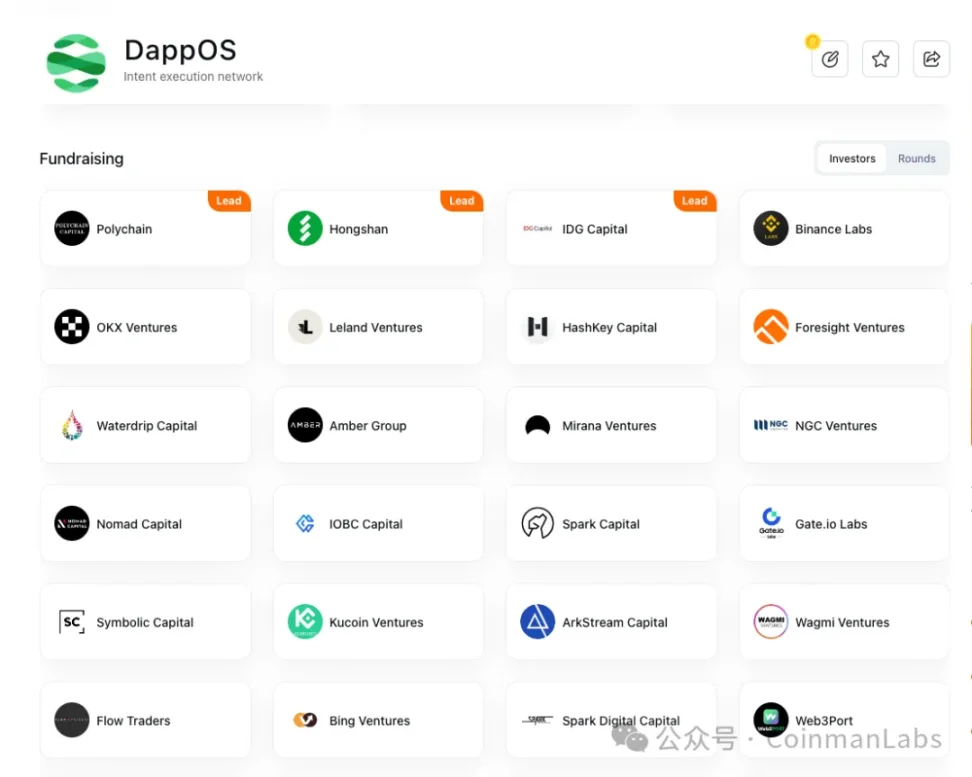The height and width of the screenshot is (777, 972).
Task: Click the Nomad Capital logo
Action: [72, 524]
